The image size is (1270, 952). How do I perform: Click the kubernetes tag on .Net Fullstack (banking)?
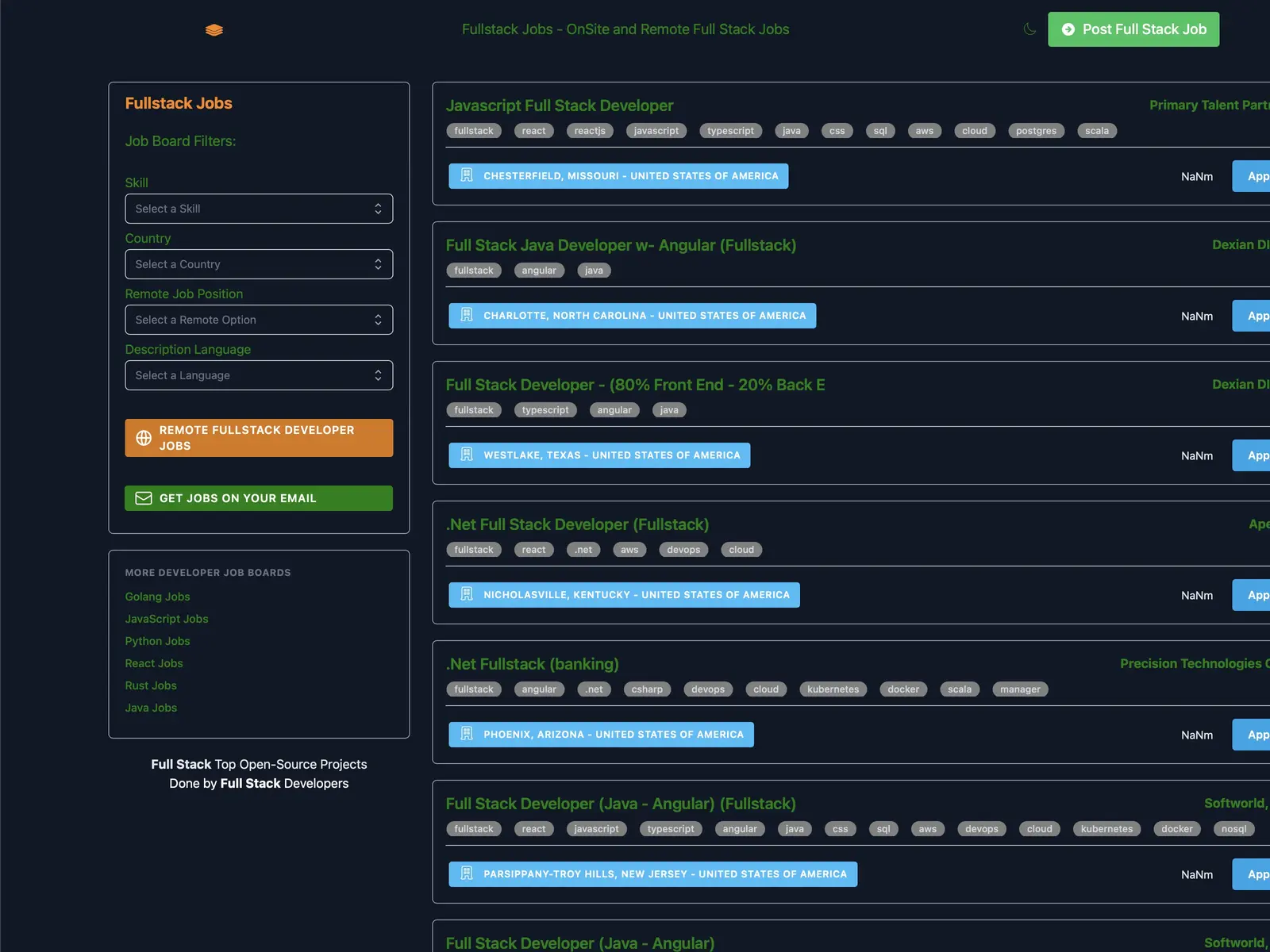833,689
